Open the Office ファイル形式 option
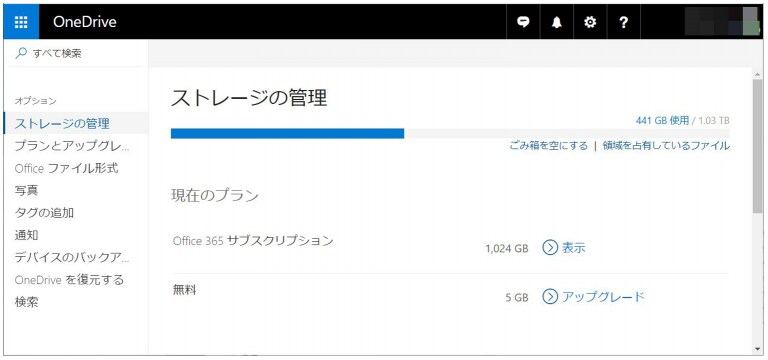The height and width of the screenshot is (360, 768). pos(66,168)
